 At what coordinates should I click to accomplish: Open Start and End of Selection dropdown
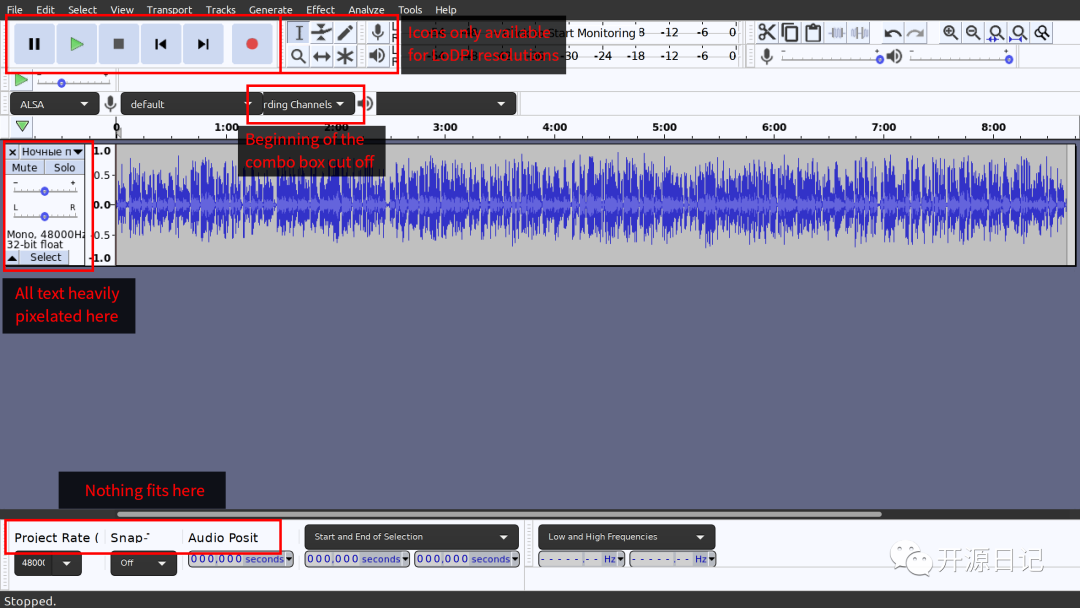tap(412, 537)
